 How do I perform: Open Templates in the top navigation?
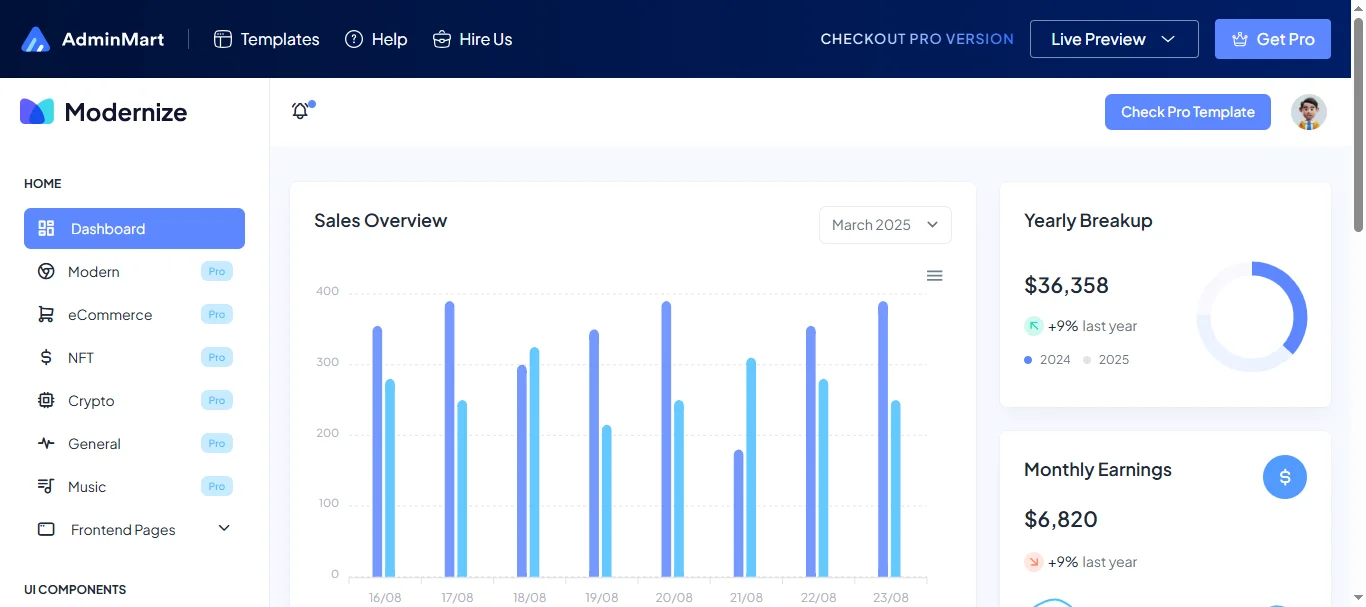[267, 40]
